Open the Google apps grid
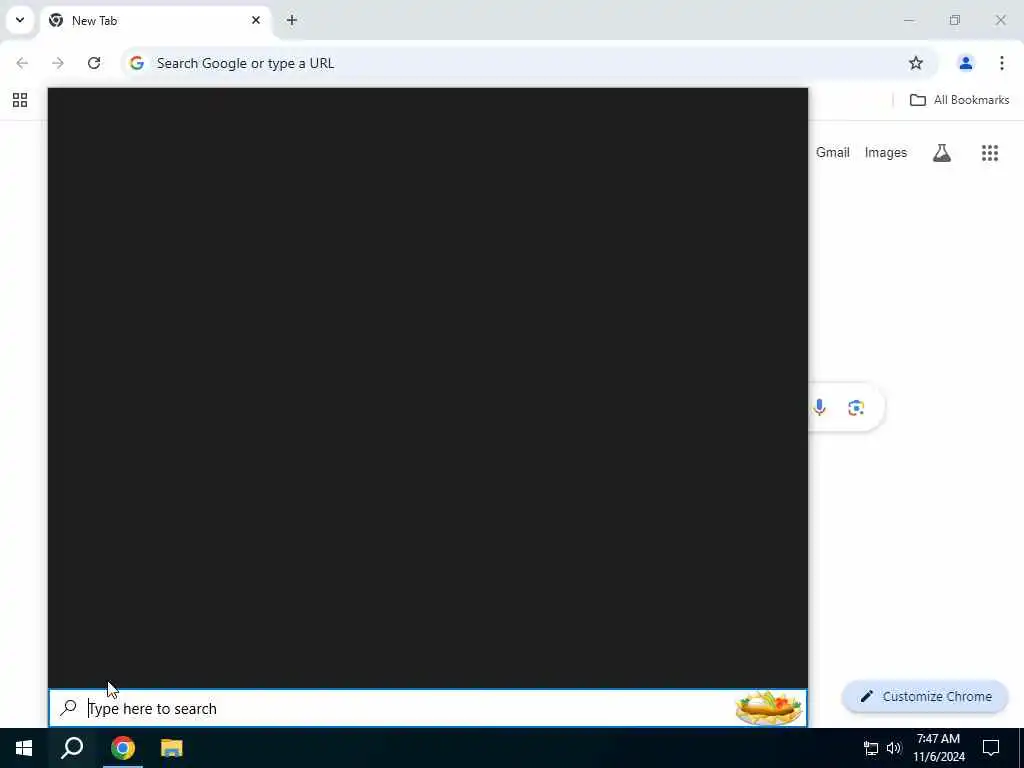1024x768 pixels. click(990, 153)
